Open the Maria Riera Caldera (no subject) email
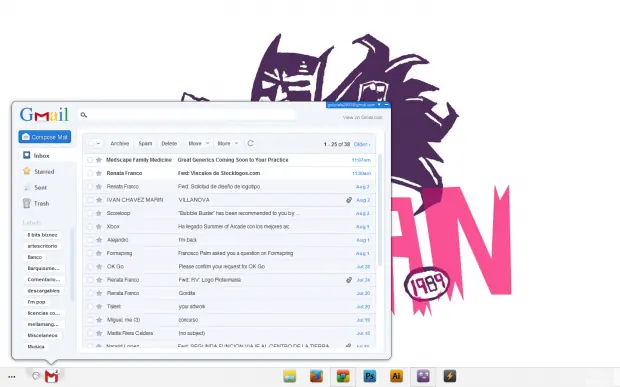Screen dimensions: 620x387 pos(229,333)
